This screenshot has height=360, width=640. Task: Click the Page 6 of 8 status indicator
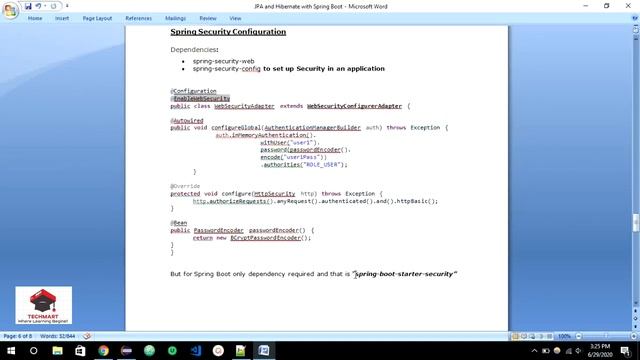coord(18,336)
